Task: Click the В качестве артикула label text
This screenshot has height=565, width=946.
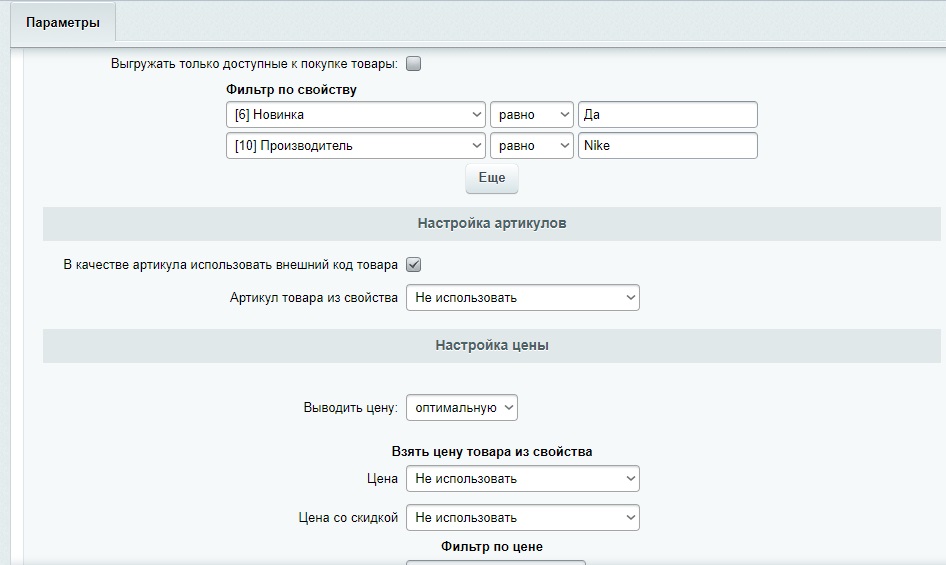Action: [x=230, y=265]
